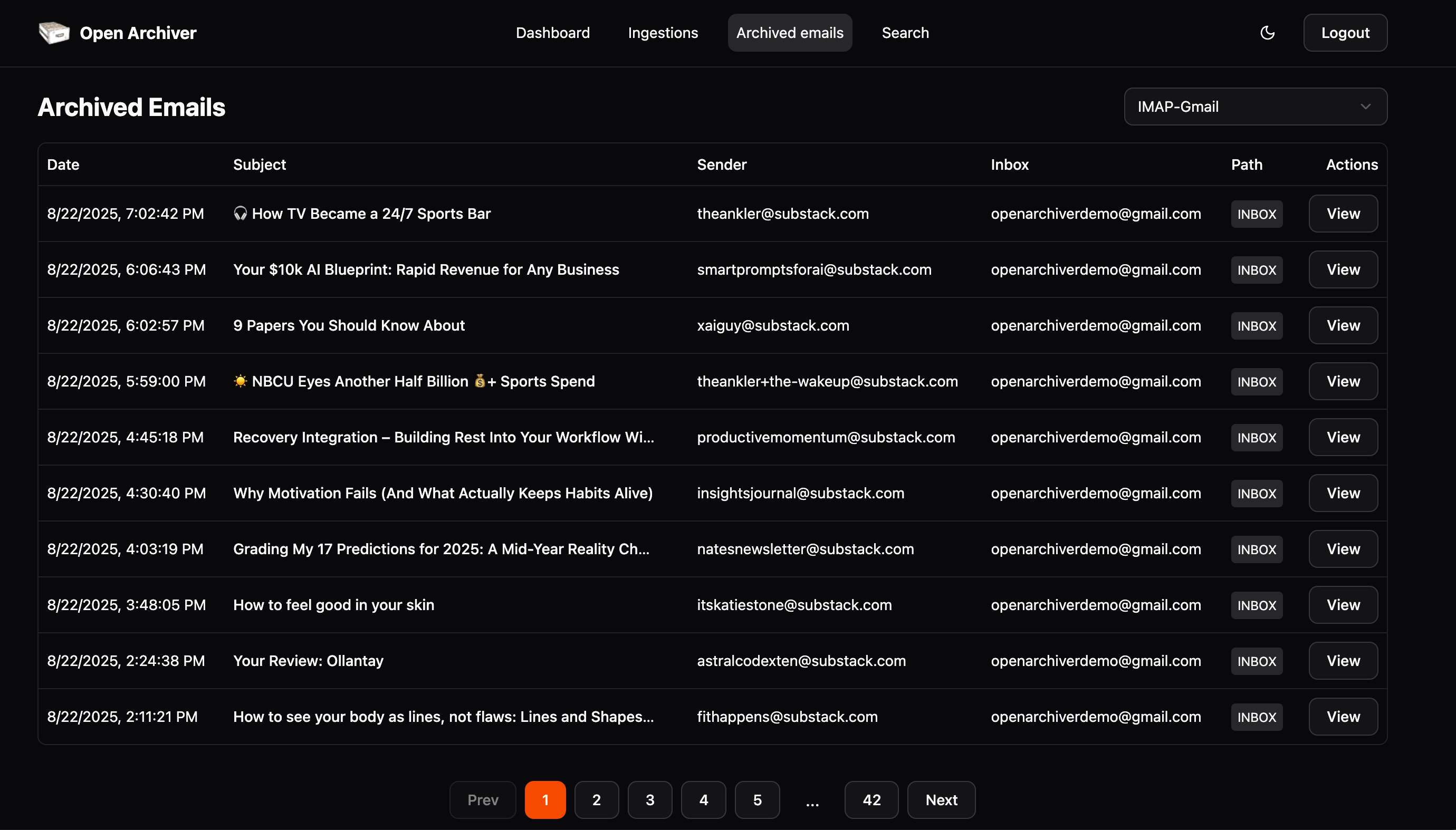Viewport: 1456px width, 830px height.
Task: Click the Open Archiver box logo icon
Action: coord(54,33)
